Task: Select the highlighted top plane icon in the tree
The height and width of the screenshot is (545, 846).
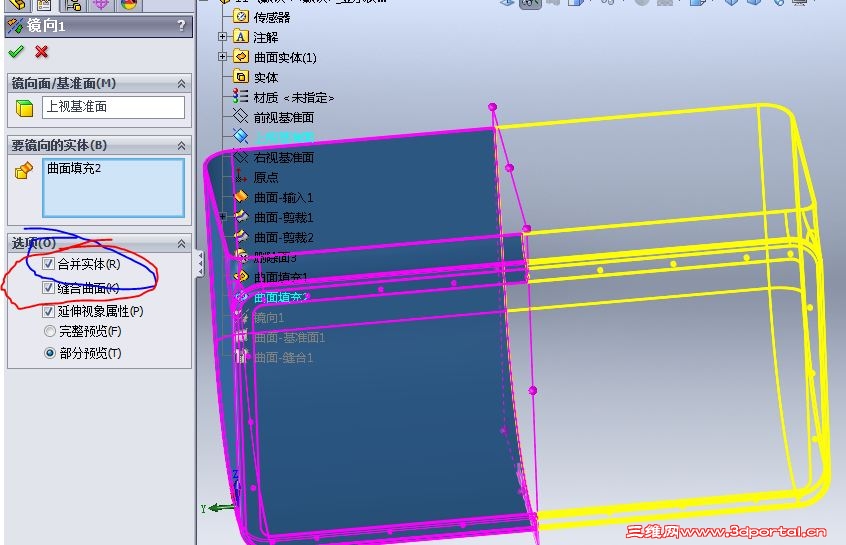Action: coord(240,136)
